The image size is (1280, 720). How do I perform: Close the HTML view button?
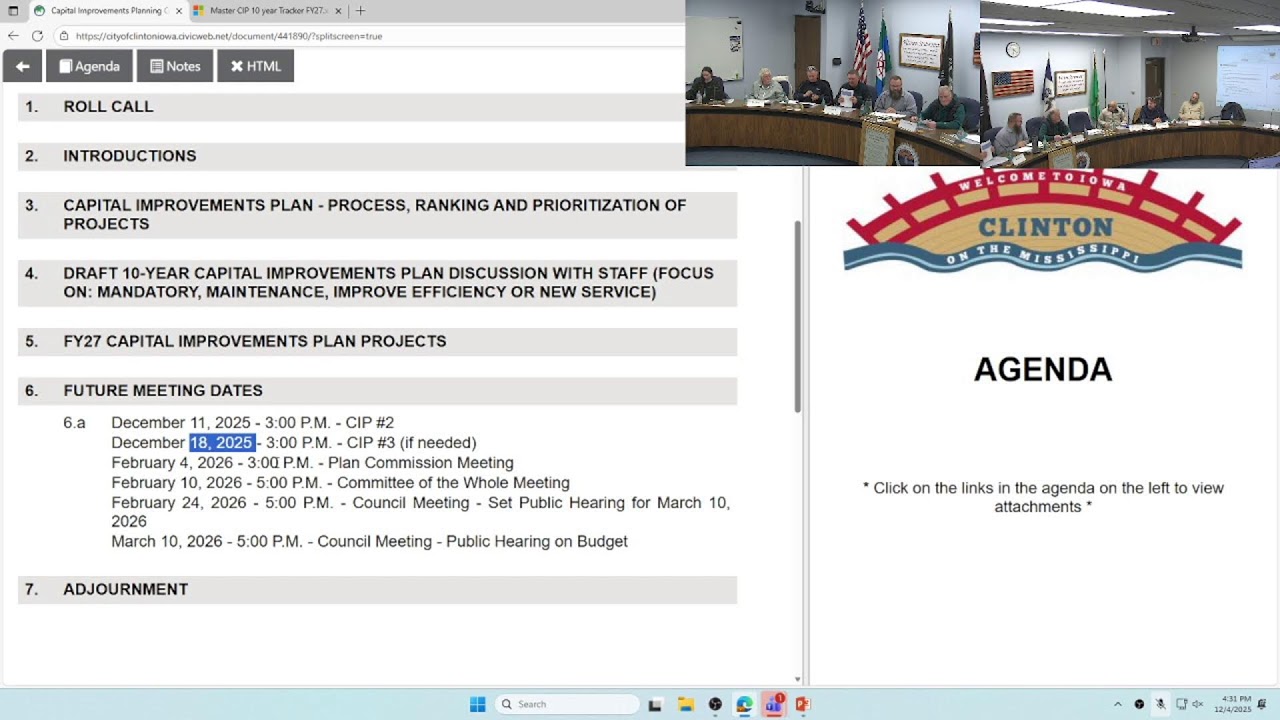255,66
